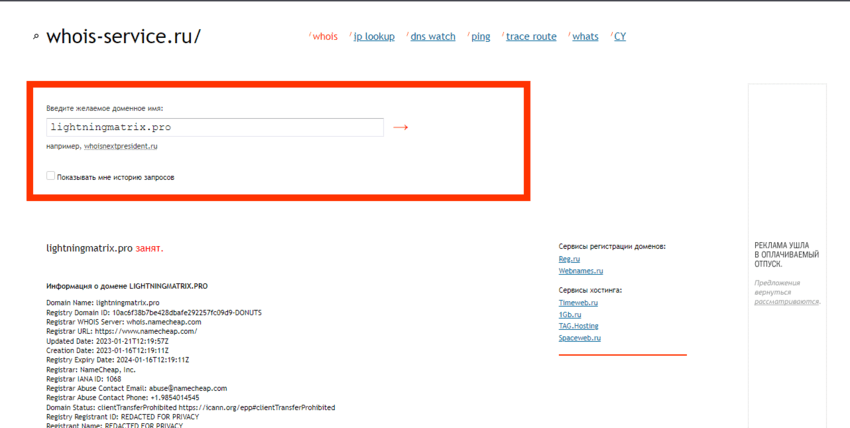Click the ad link 'Предложения вернуться рассматриваются'

pyautogui.click(x=787, y=292)
